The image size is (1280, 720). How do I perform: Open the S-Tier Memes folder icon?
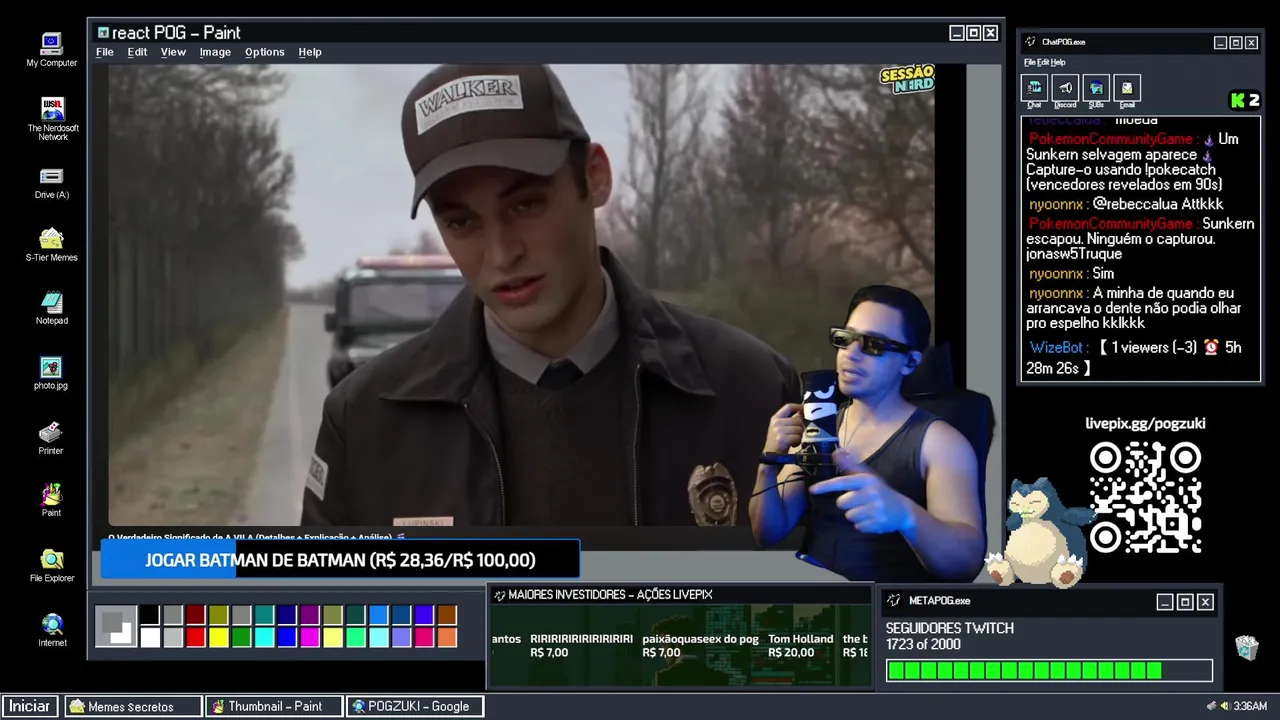point(51,245)
